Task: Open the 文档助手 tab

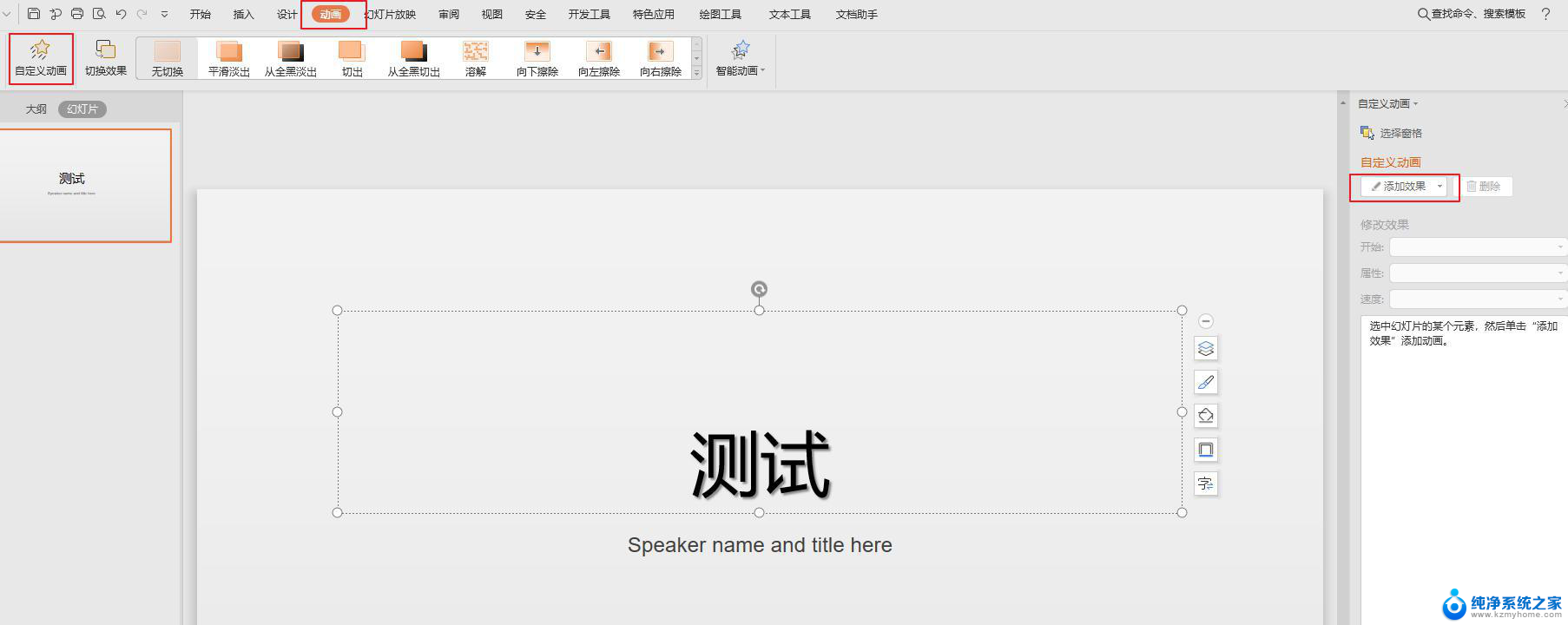Action: 857,14
